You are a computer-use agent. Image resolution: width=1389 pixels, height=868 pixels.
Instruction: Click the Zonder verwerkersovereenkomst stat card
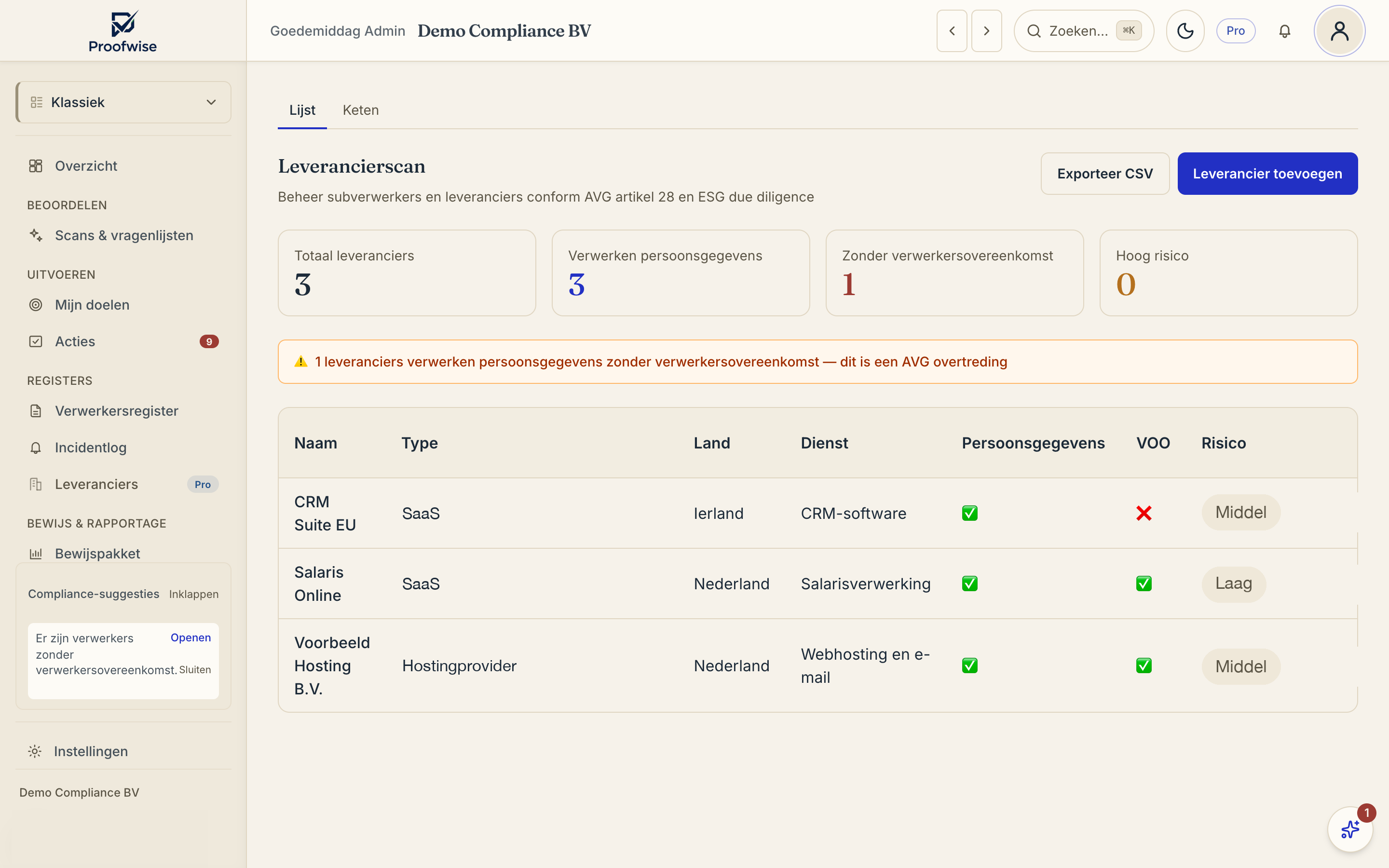(954, 273)
